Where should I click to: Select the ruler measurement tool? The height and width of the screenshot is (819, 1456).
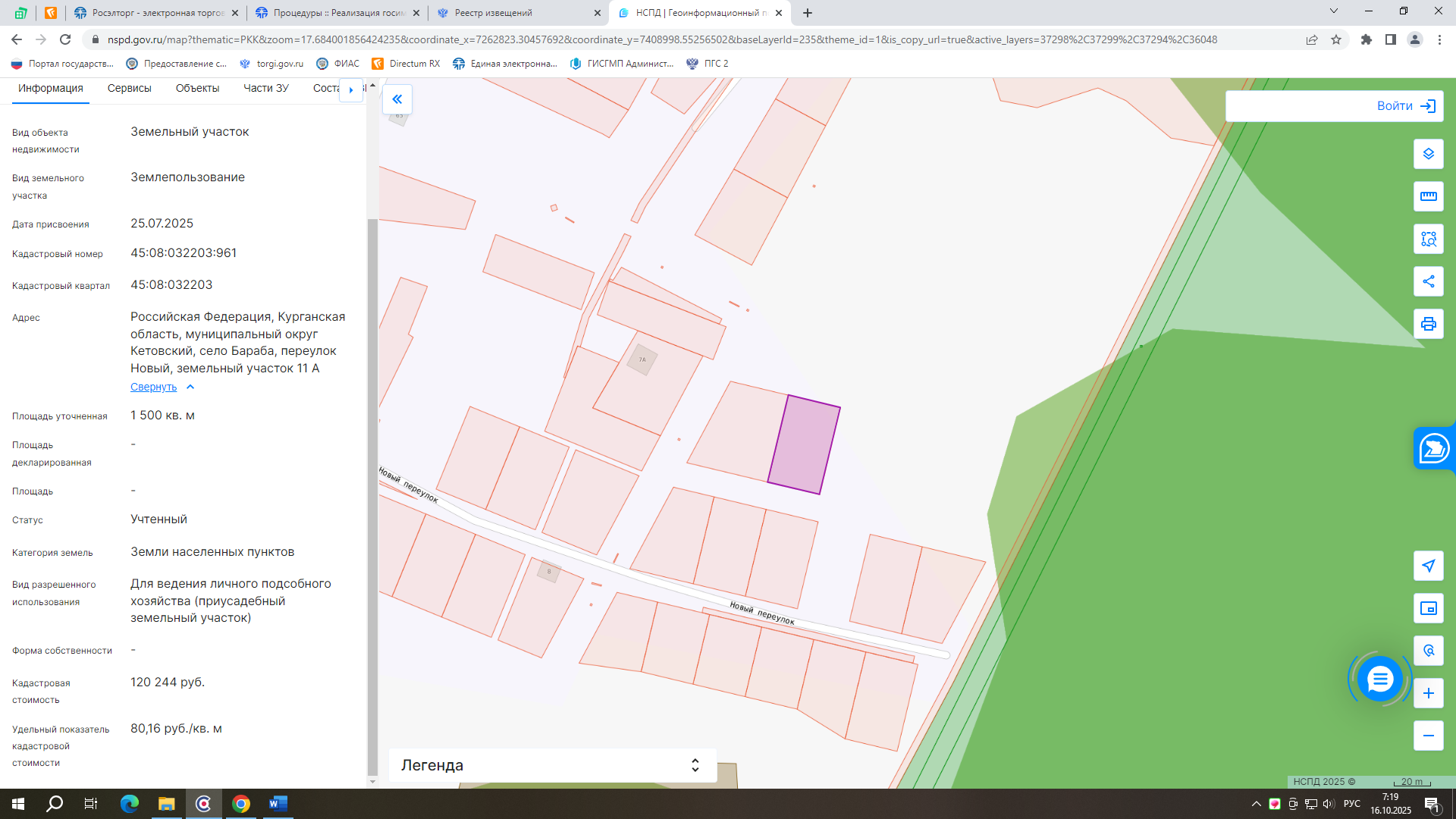pos(1428,196)
